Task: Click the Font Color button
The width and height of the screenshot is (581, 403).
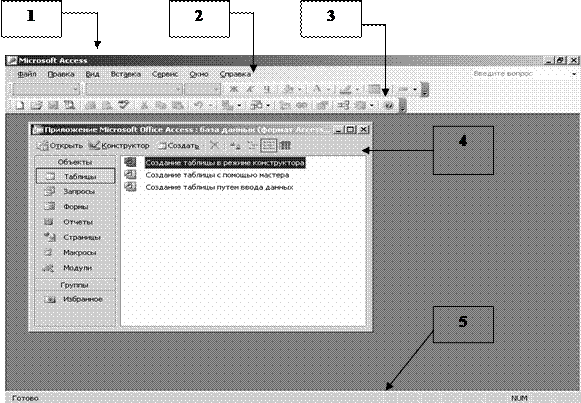Action: pos(317,89)
